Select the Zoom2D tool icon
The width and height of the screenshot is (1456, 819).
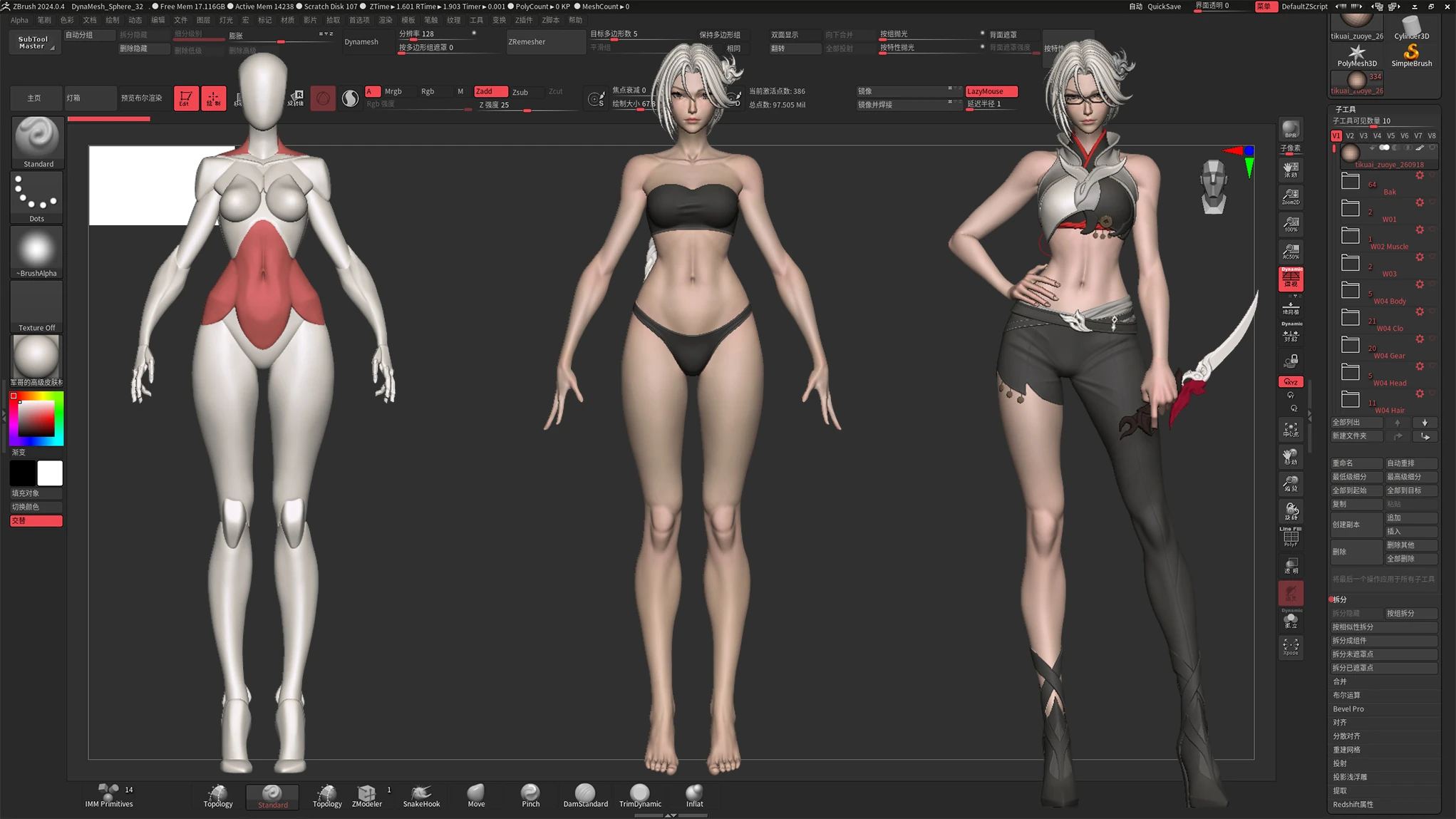pyautogui.click(x=1291, y=196)
